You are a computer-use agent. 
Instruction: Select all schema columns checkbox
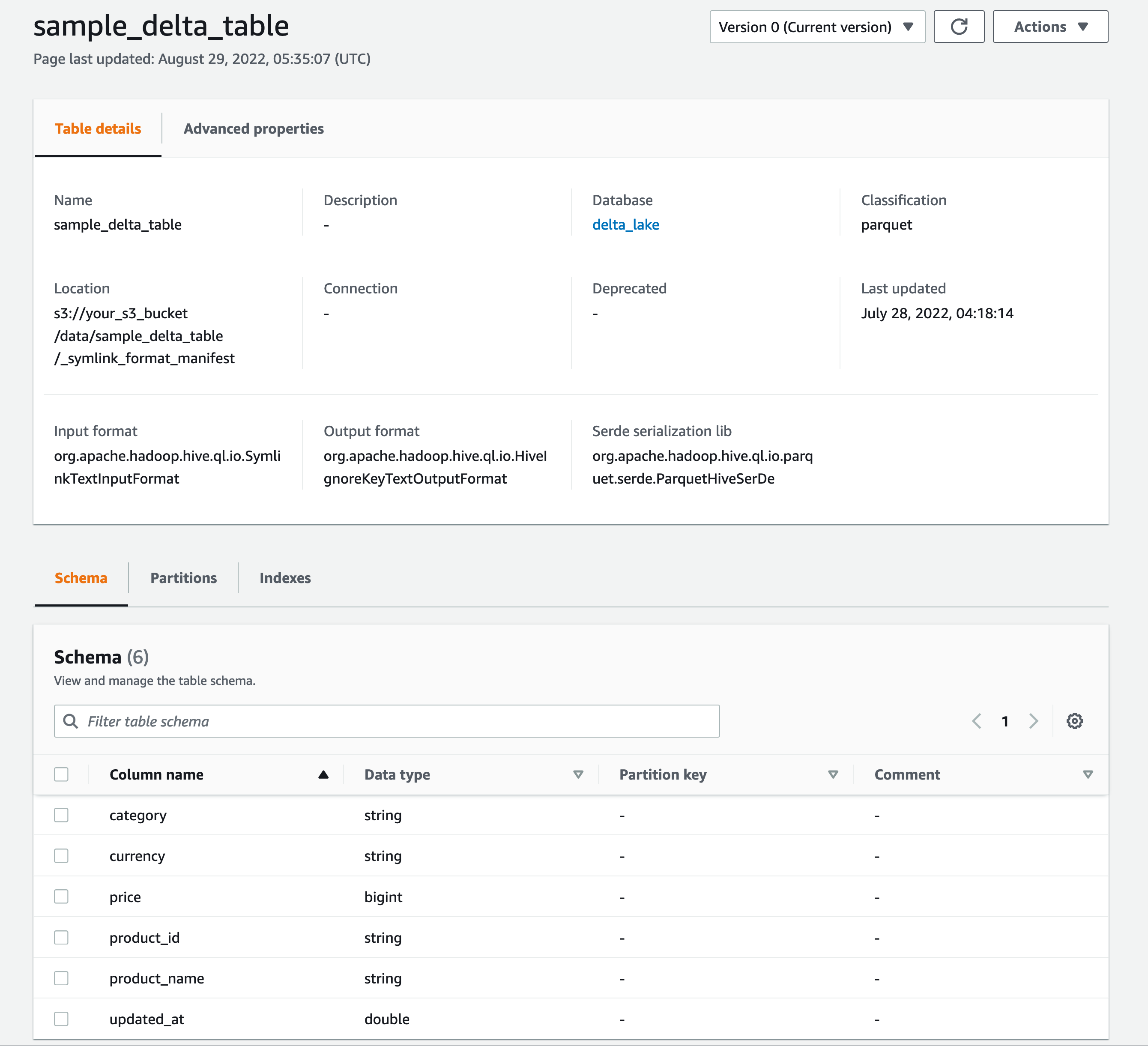point(61,774)
